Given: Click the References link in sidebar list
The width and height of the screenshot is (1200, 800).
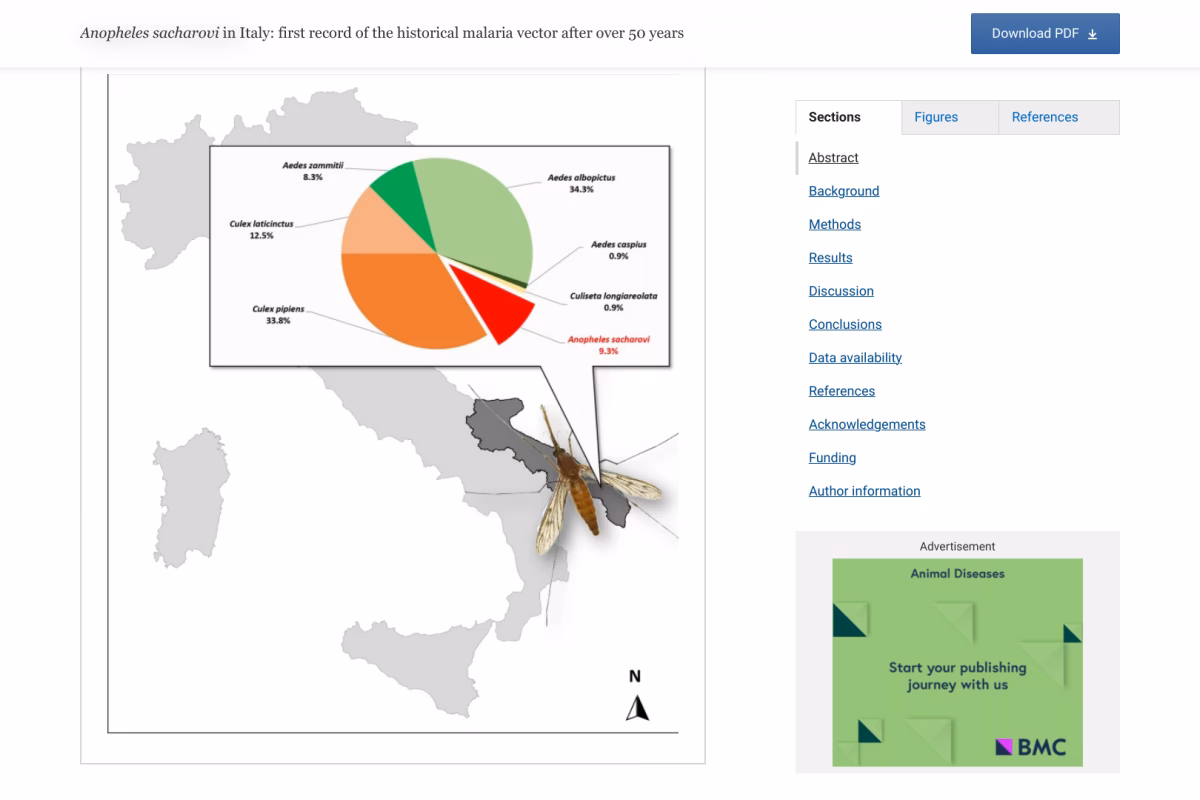Looking at the screenshot, I should pyautogui.click(x=841, y=391).
